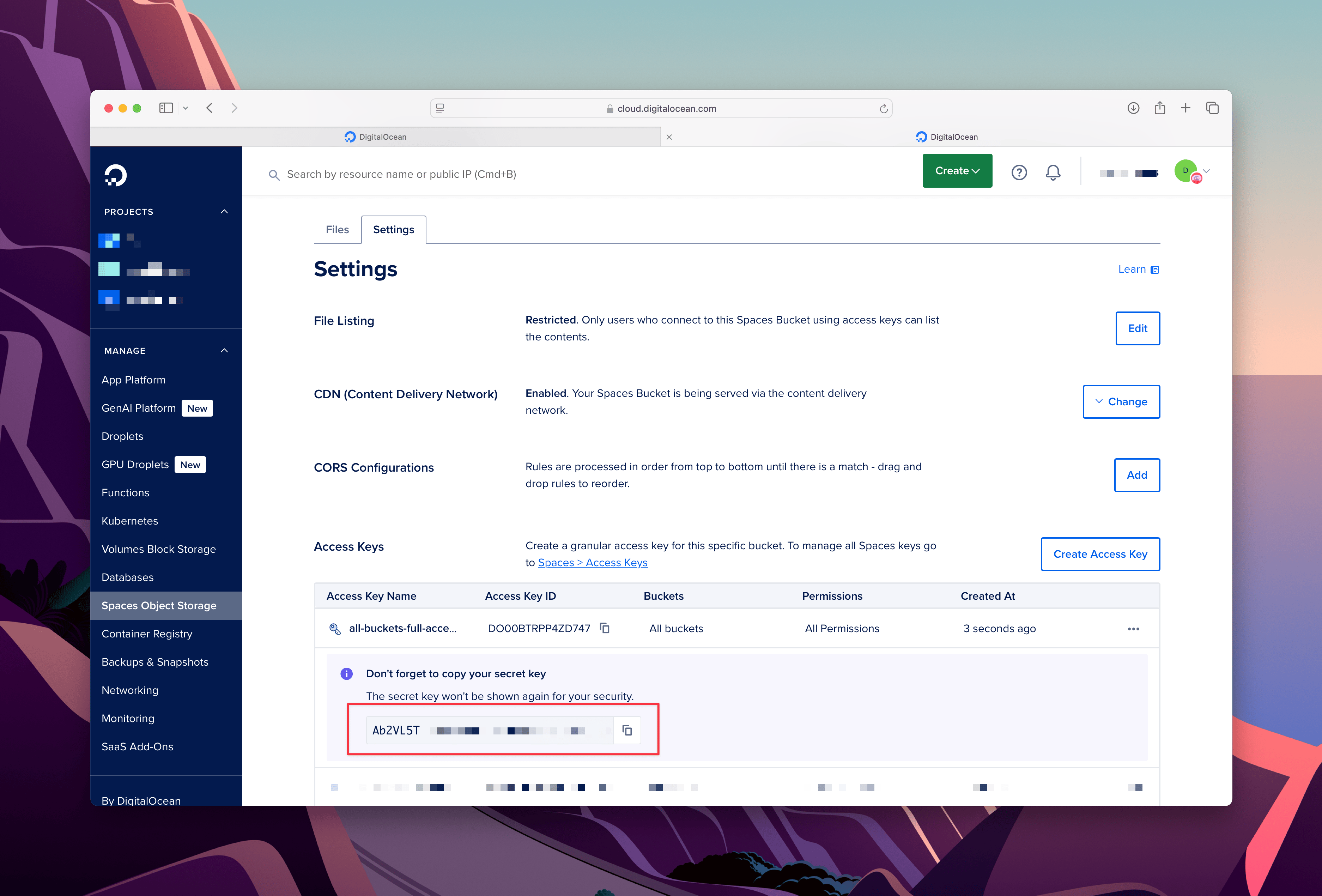
Task: Copy the Access Key ID DO00BTRPP4ZD747
Action: tap(605, 628)
